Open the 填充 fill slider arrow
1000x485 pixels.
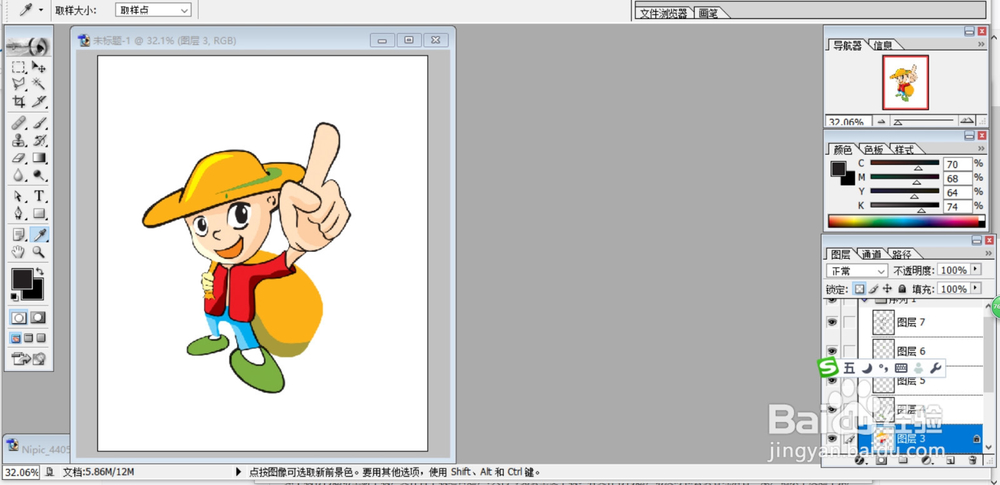click(x=974, y=289)
